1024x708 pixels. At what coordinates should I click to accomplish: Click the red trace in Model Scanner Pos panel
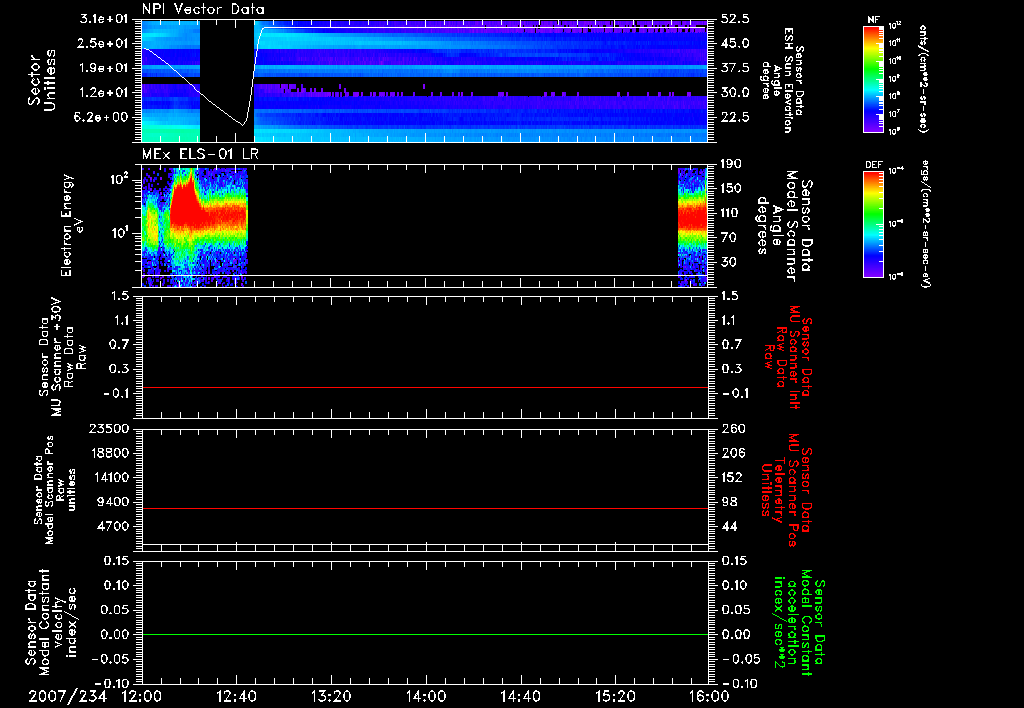425,508
